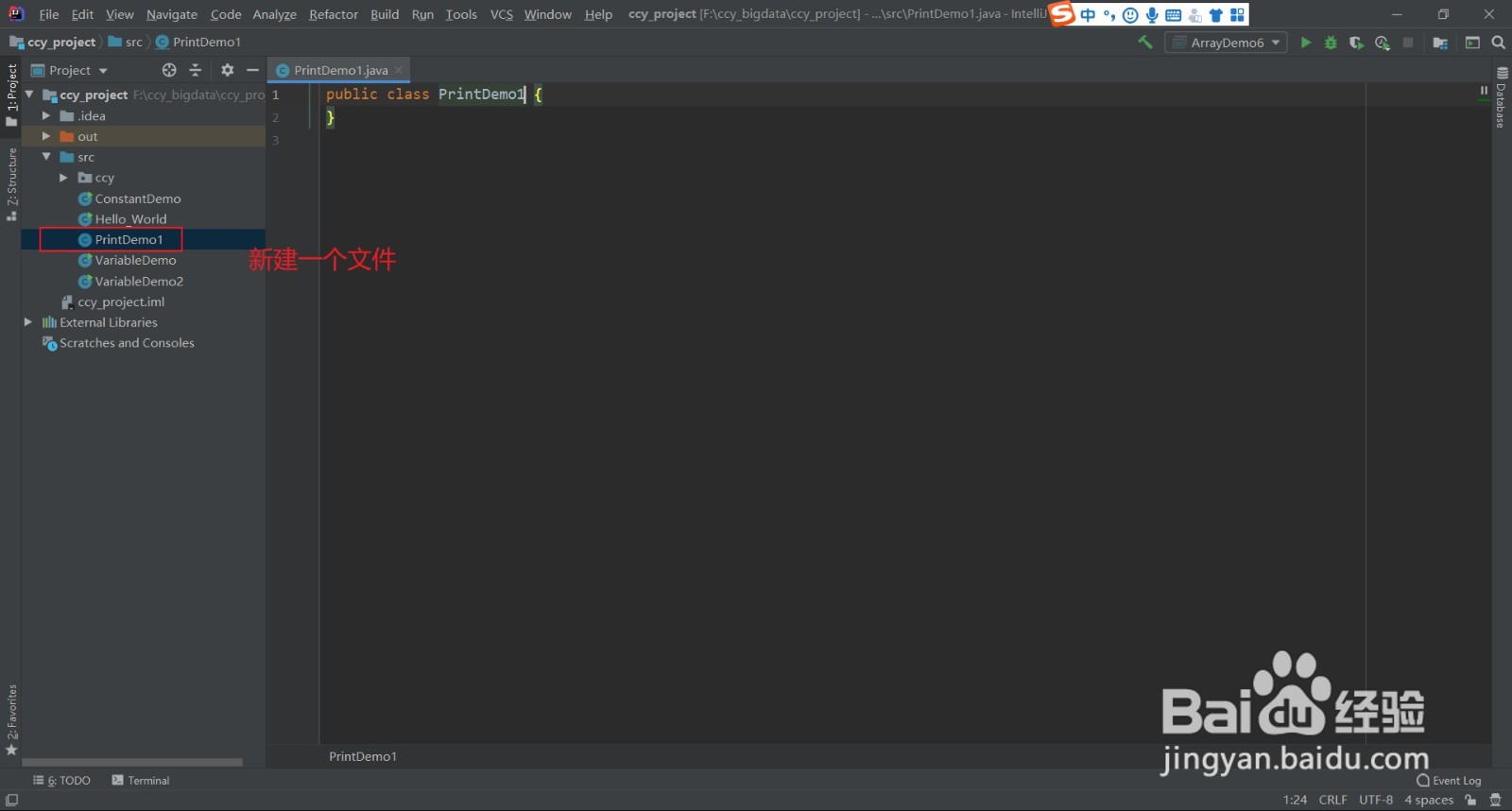Click the inspector hat icon in status bar

click(1495, 800)
